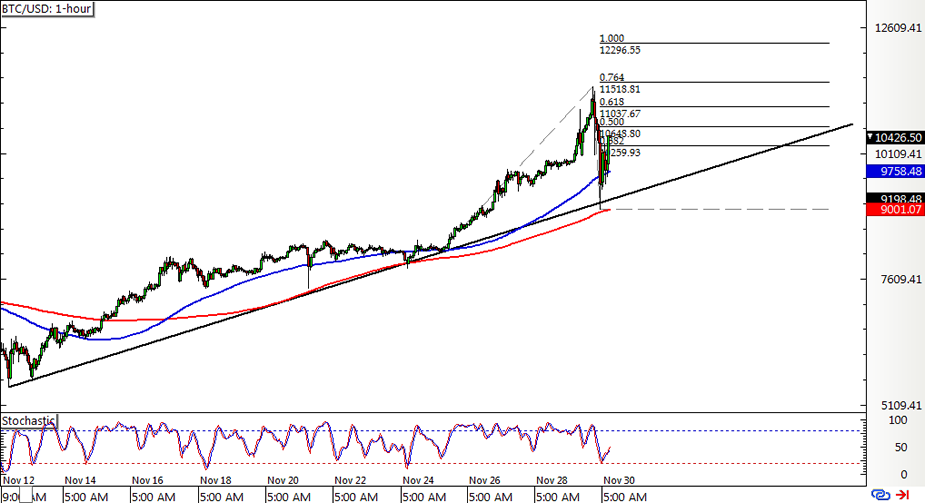Click the 11518.81 Fibonacci price label

point(620,89)
